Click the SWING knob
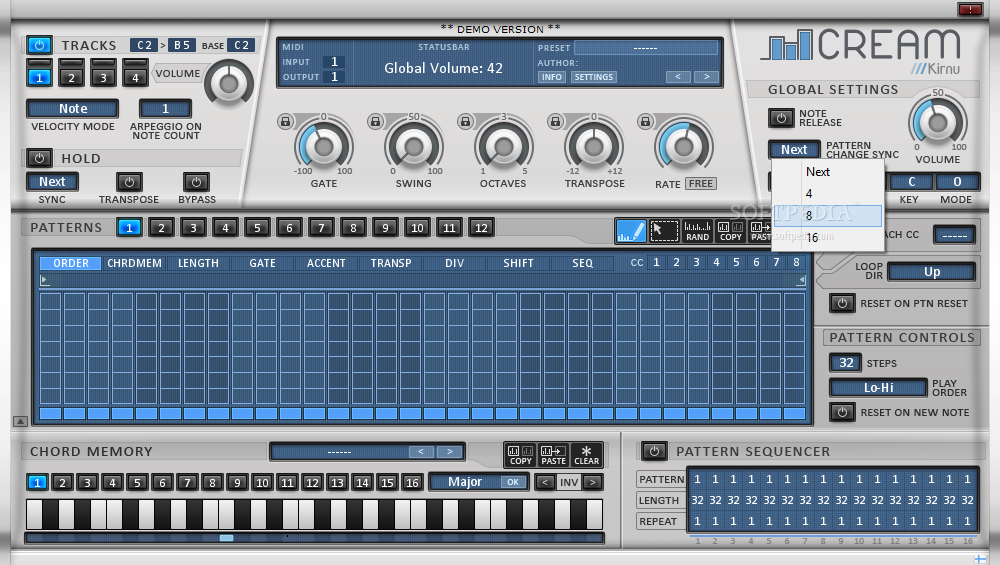 click(x=413, y=147)
